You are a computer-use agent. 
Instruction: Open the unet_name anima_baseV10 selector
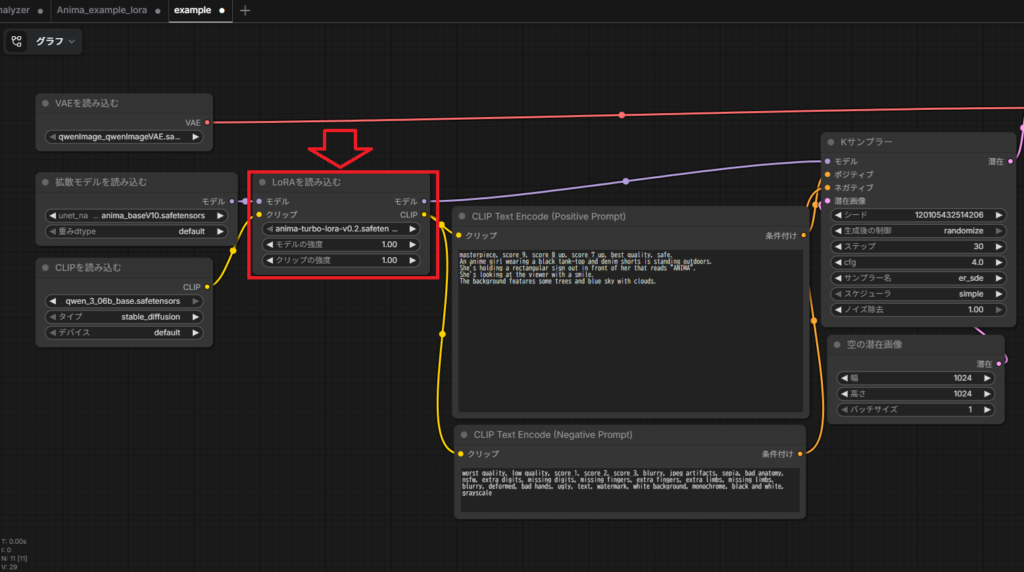click(x=136, y=215)
